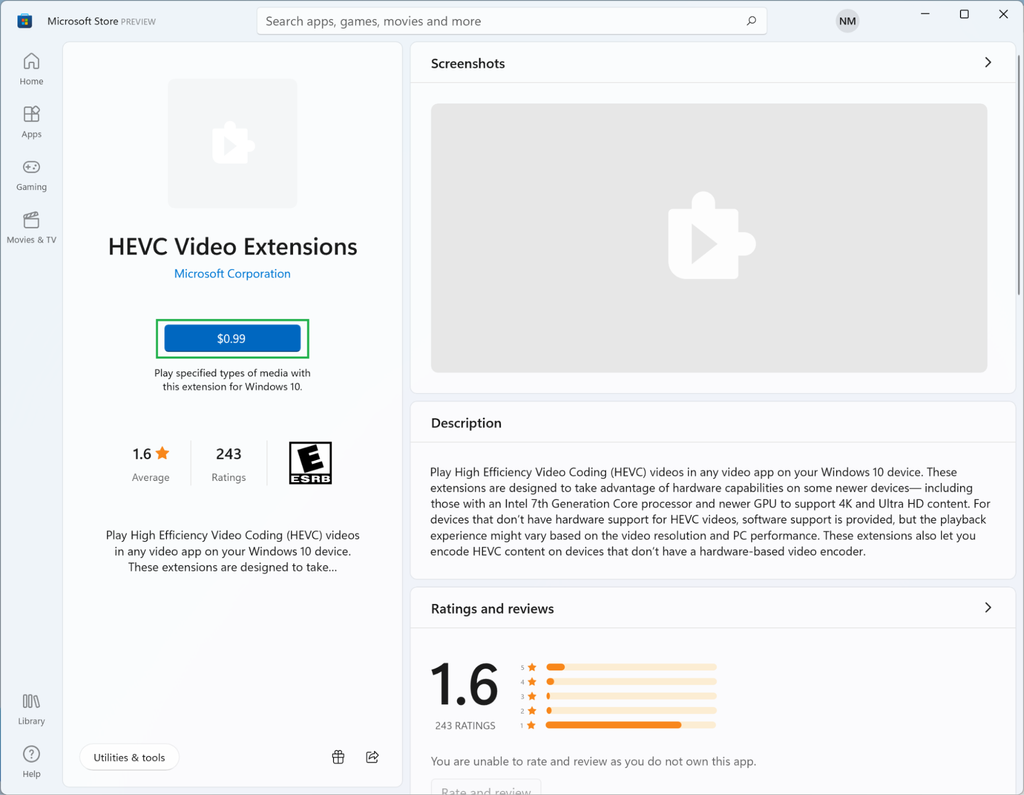This screenshot has width=1024, height=795.
Task: Click the Microsoft Store logo
Action: [x=22, y=20]
